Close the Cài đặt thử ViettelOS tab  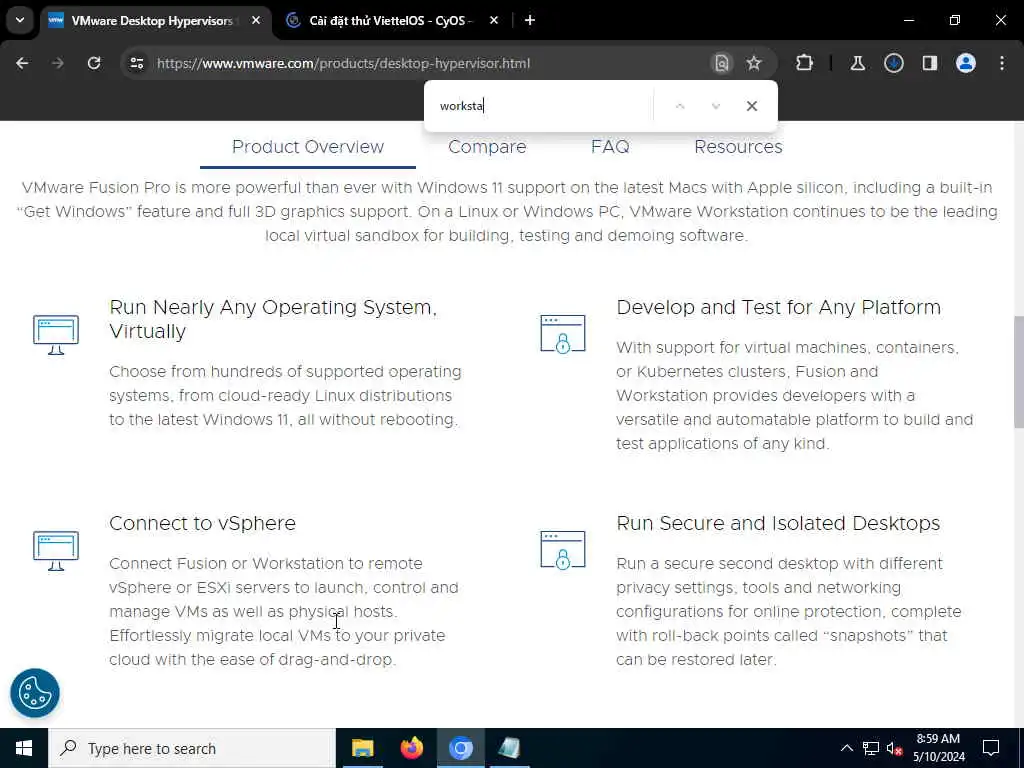coord(494,20)
